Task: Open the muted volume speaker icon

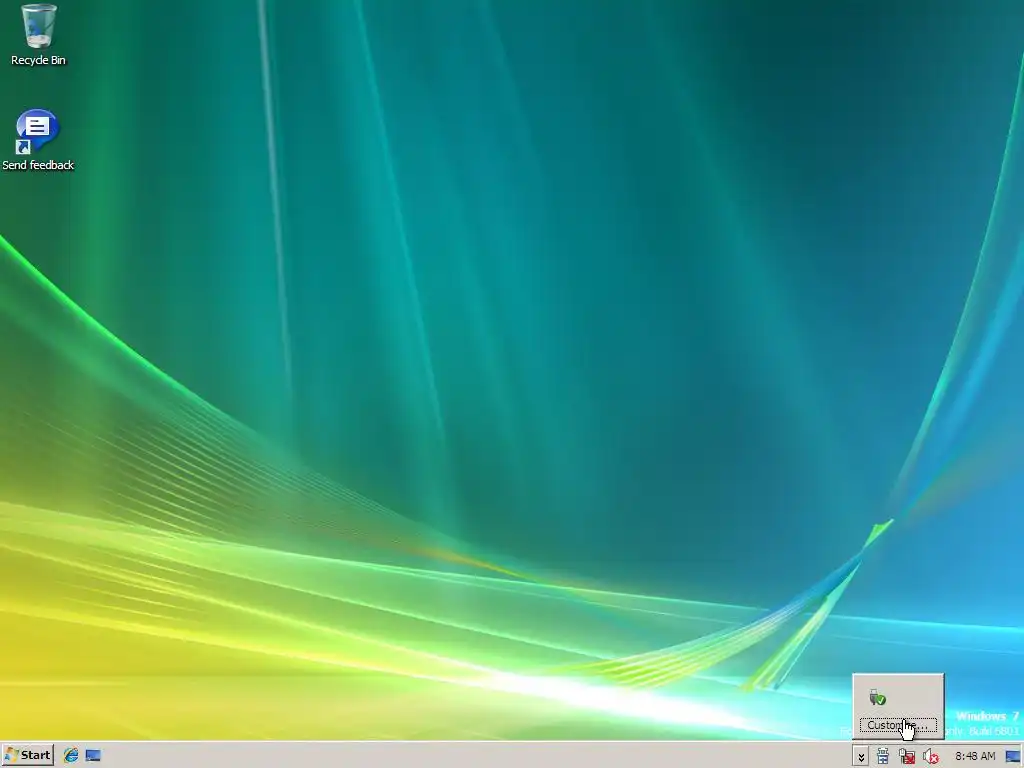Action: pyautogui.click(x=931, y=756)
